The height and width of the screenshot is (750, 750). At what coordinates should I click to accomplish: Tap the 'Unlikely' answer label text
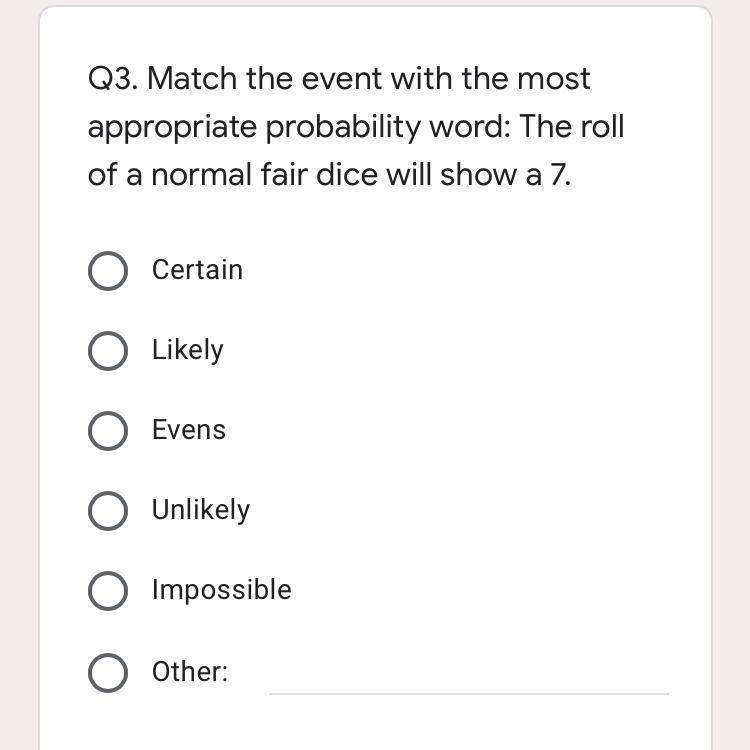(x=201, y=510)
